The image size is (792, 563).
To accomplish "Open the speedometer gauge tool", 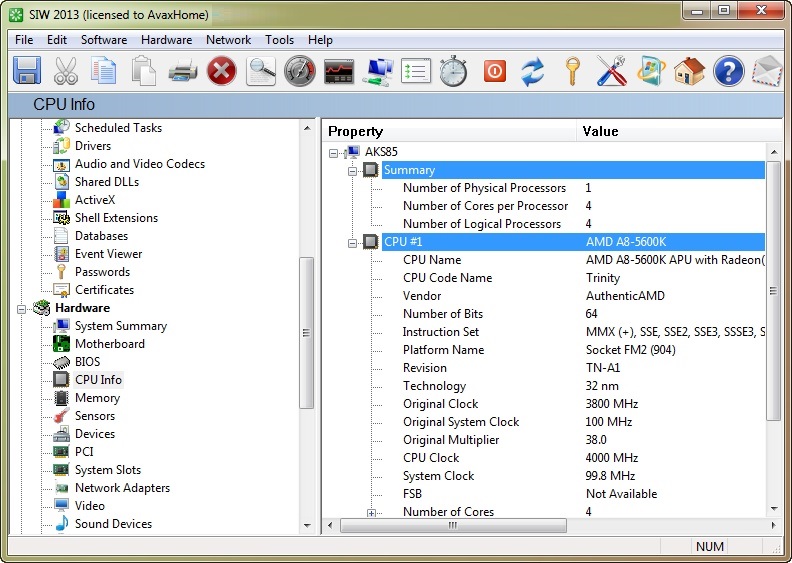I will click(x=300, y=71).
